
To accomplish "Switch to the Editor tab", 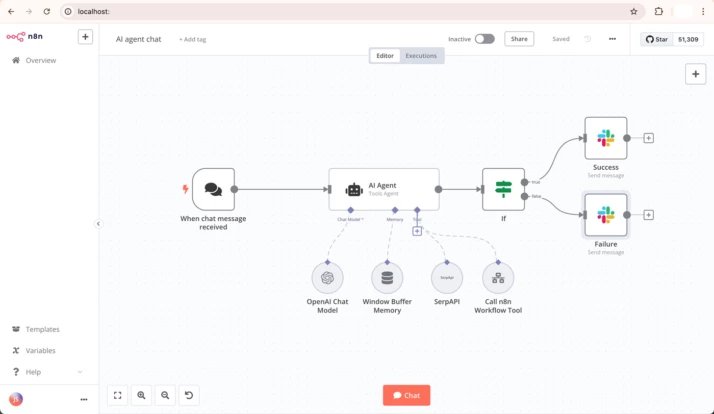I will coord(385,56).
